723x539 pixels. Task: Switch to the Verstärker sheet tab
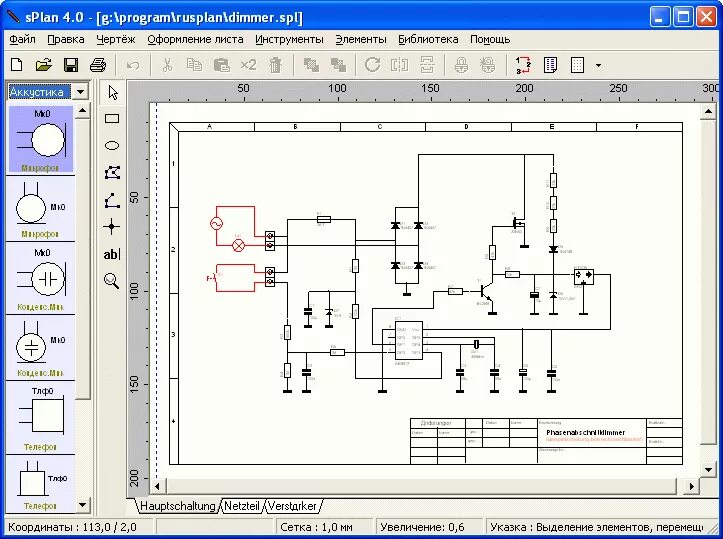pos(291,506)
